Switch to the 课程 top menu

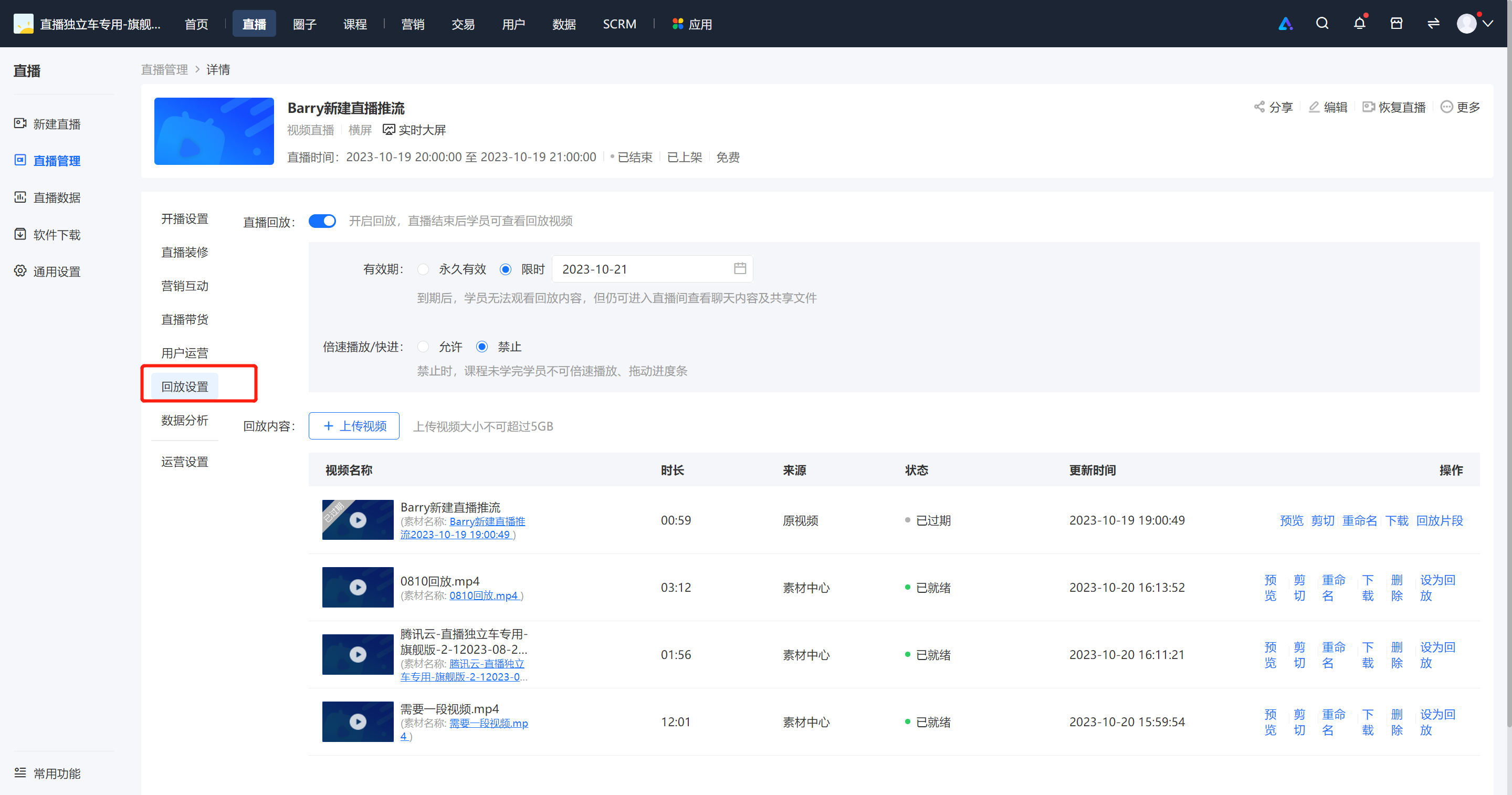pos(355,24)
